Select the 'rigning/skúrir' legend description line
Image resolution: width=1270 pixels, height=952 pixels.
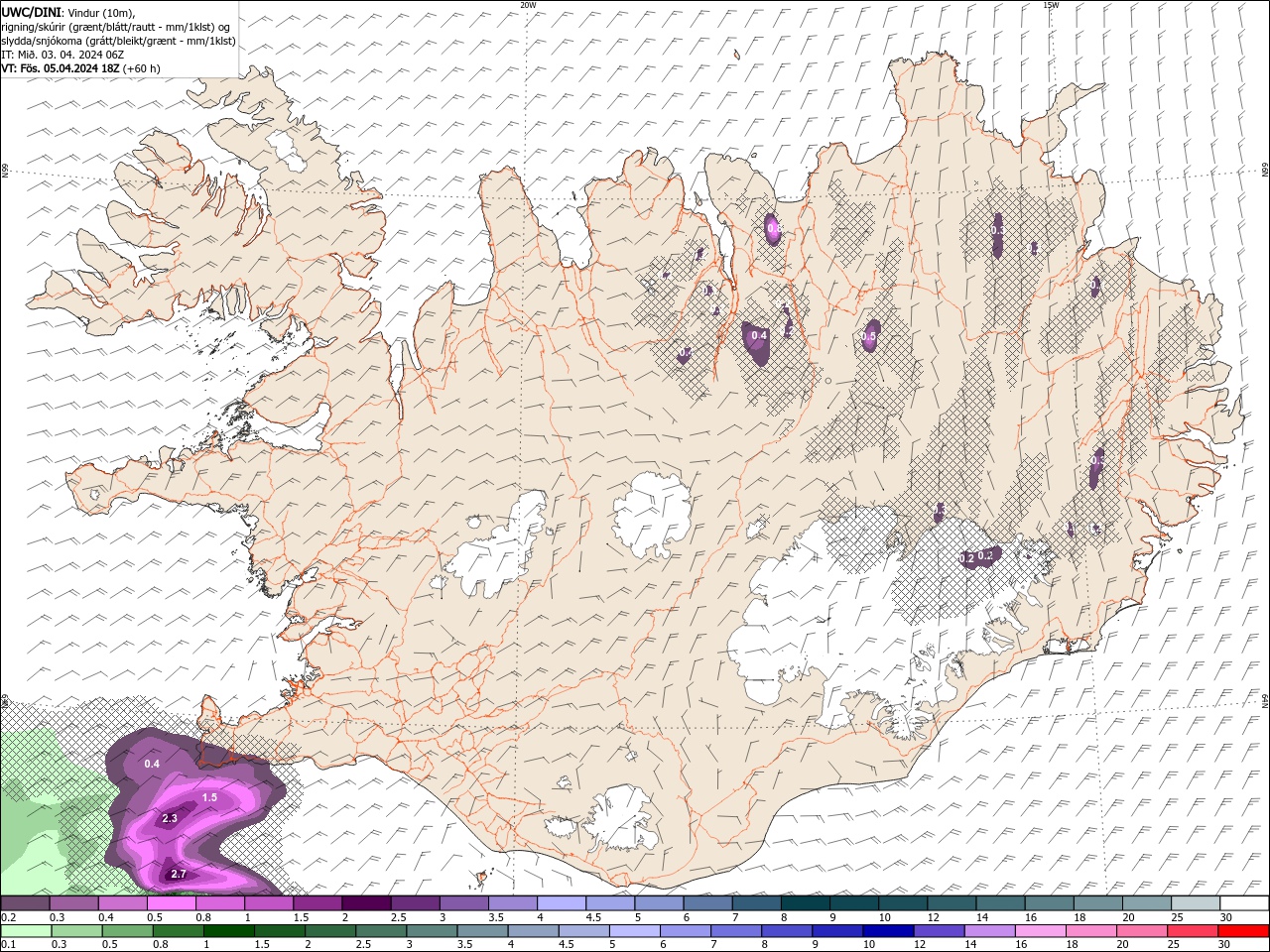click(x=115, y=26)
